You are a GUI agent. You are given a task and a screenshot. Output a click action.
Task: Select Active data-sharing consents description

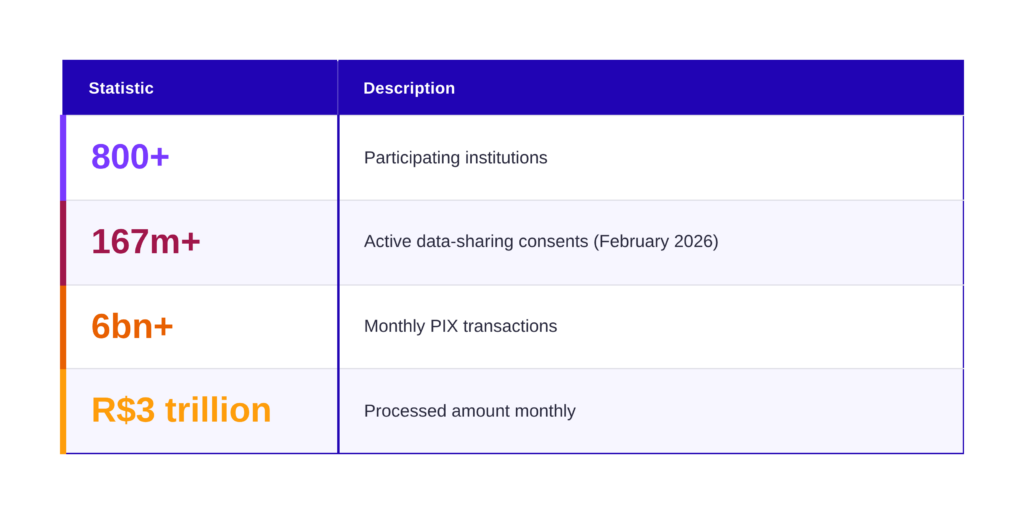[x=540, y=242]
